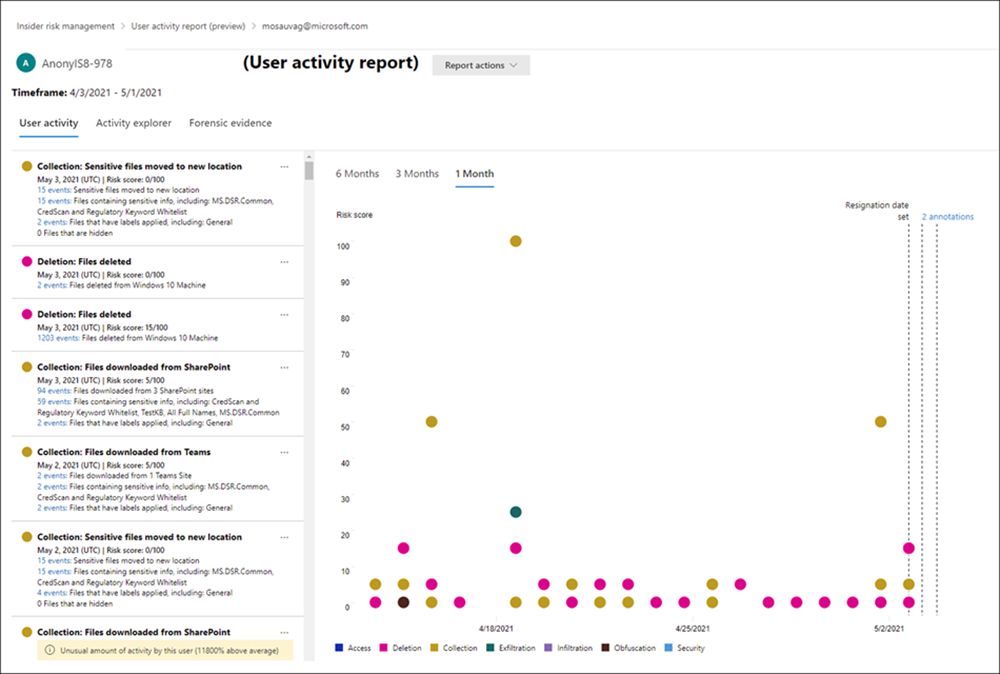Toggle the Deletion series in the chart legend
This screenshot has height=674, width=1000.
404,647
